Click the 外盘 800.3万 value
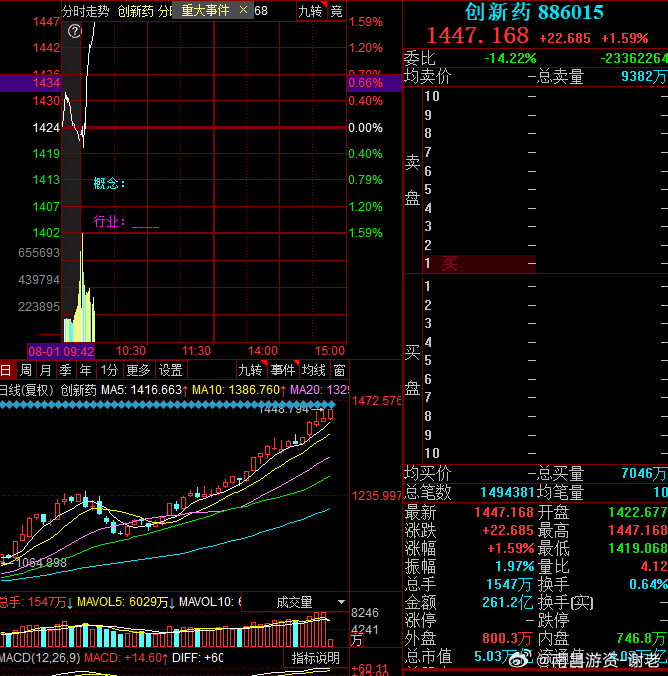The width and height of the screenshot is (668, 676). pos(508,638)
